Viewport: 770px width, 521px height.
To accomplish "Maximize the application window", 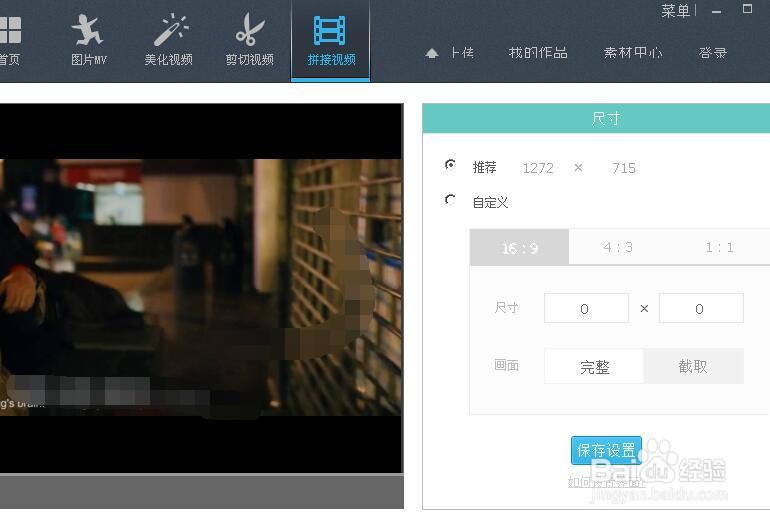I will [x=747, y=9].
